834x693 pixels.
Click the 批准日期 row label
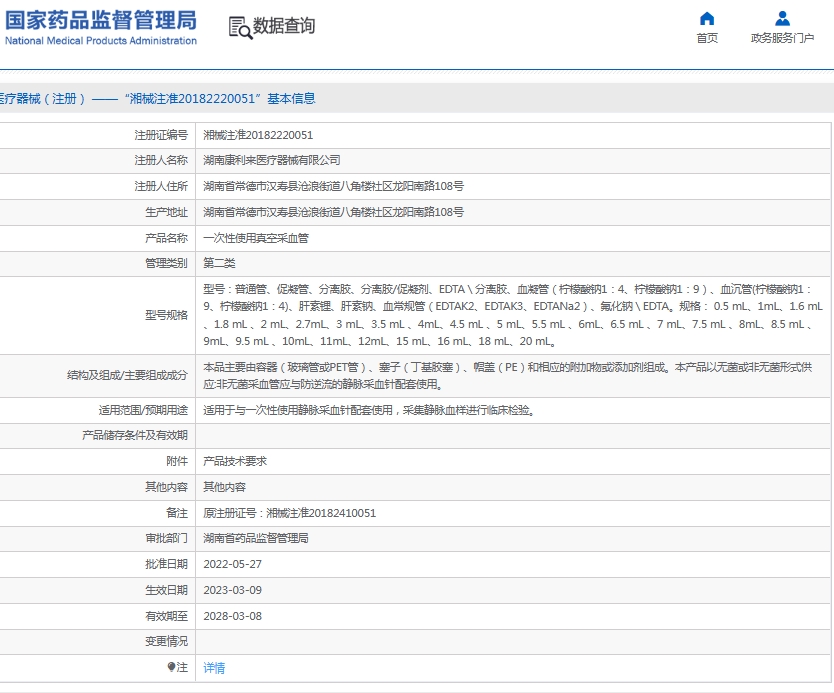tap(166, 564)
